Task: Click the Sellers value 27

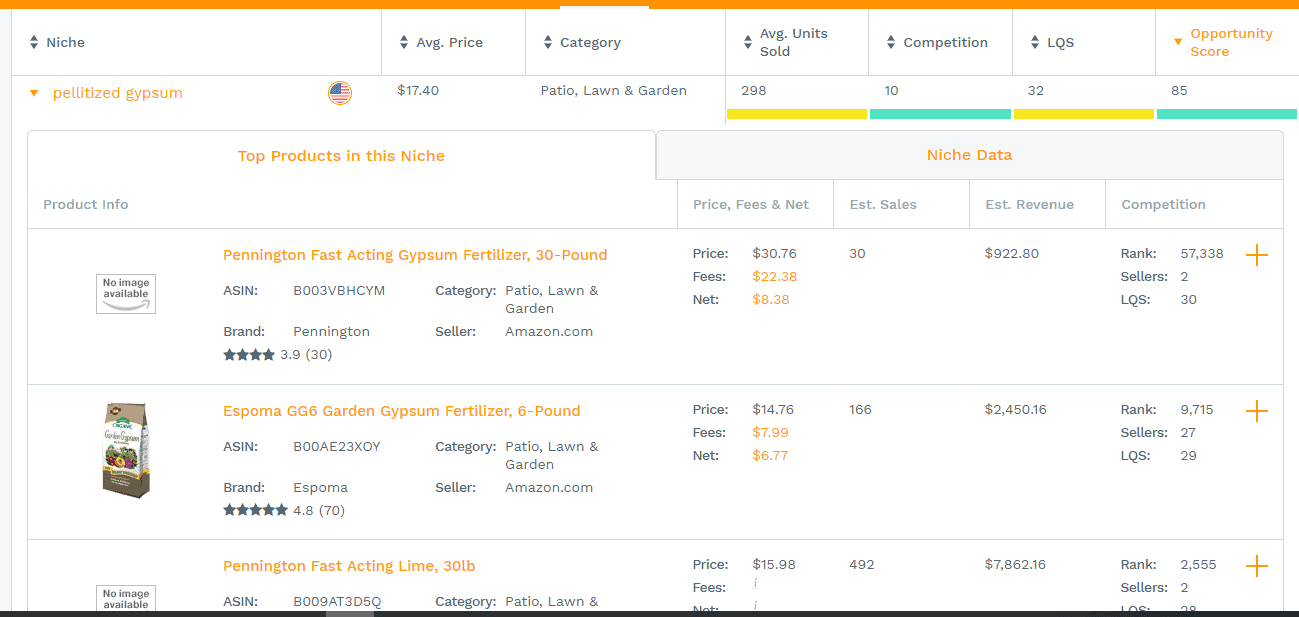Action: click(x=1189, y=433)
